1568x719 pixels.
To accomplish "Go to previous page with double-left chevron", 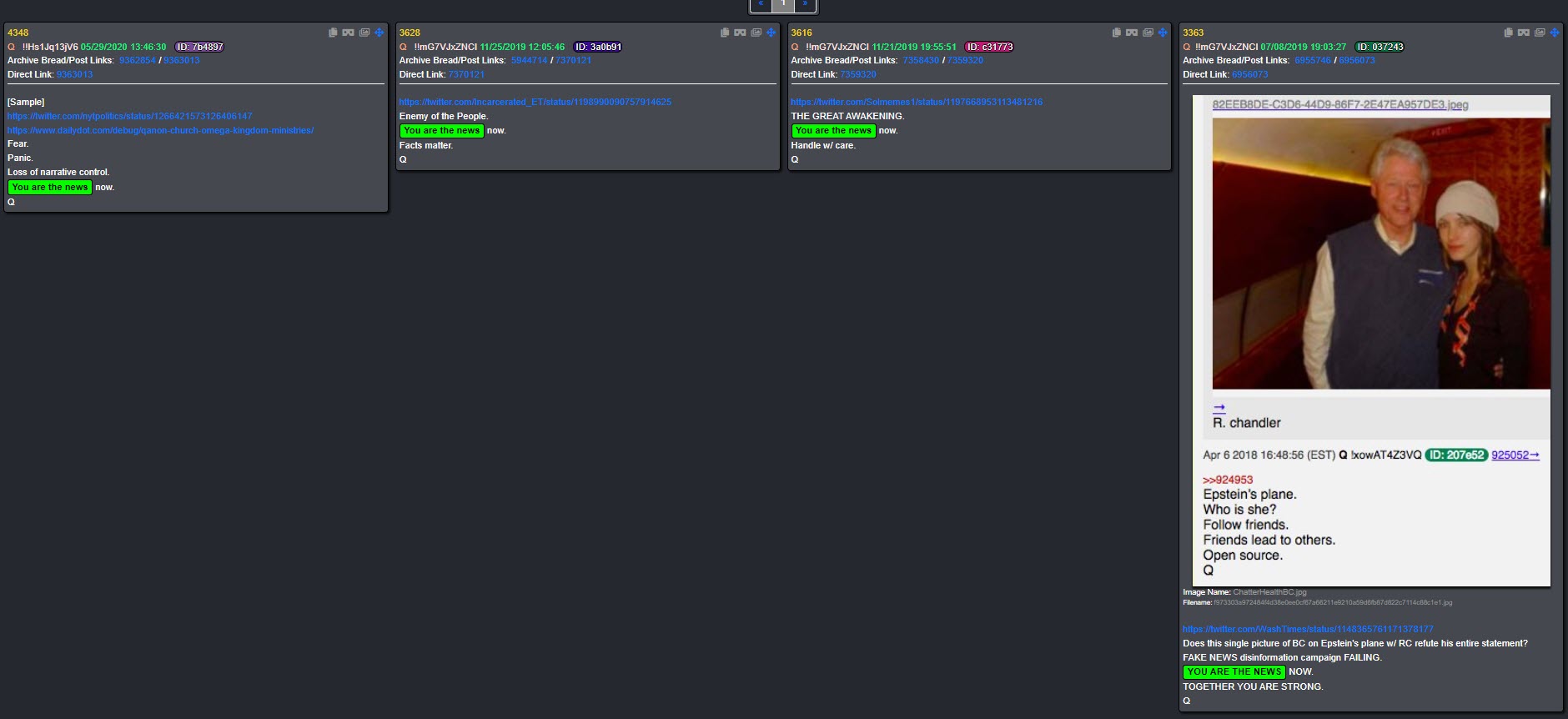I will 761,4.
